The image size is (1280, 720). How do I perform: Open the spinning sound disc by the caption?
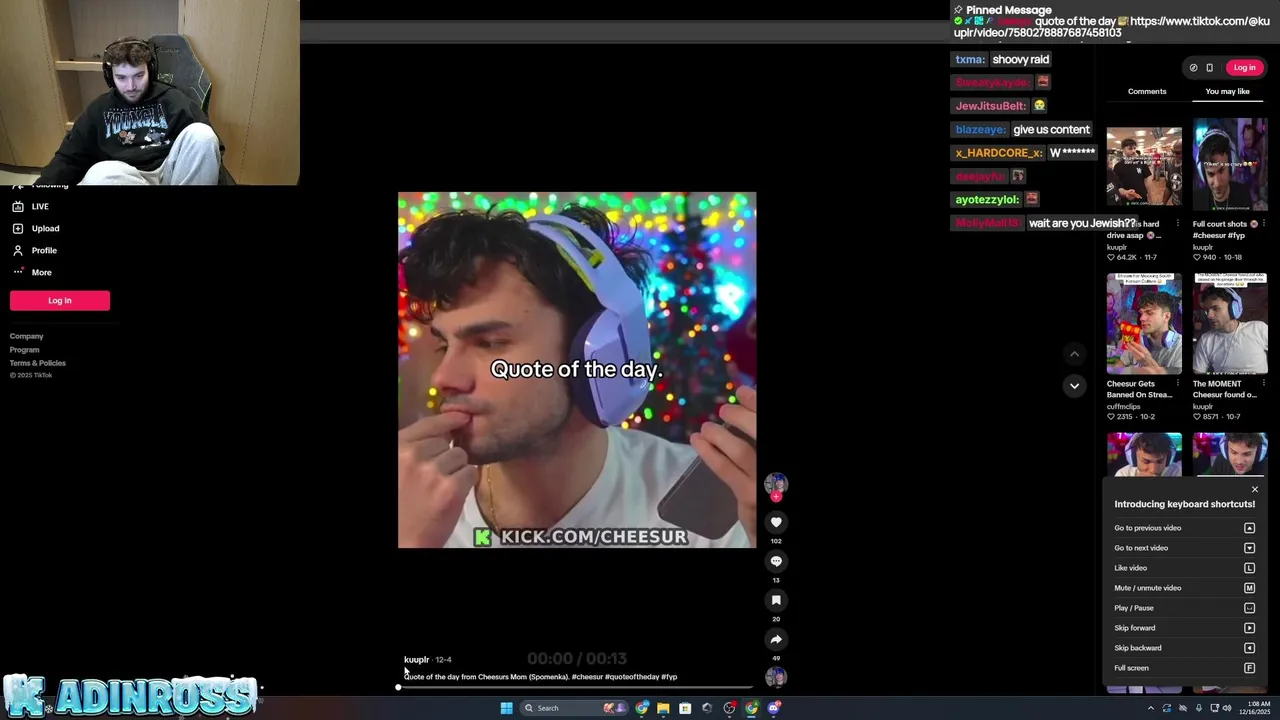click(x=776, y=677)
